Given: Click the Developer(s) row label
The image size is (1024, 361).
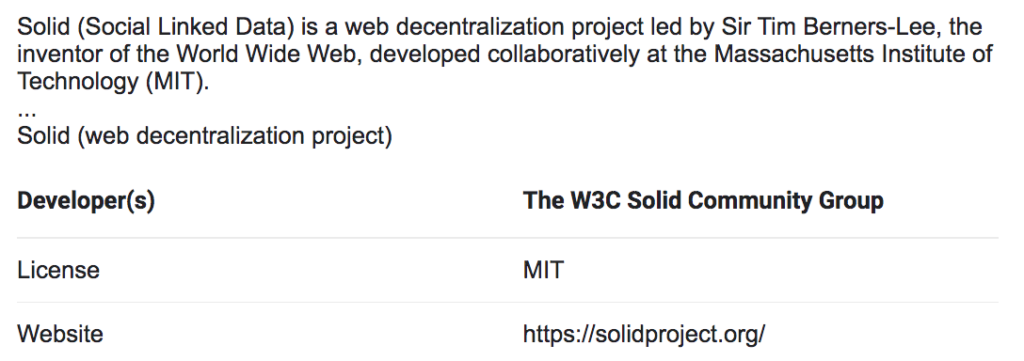Looking at the screenshot, I should (x=86, y=201).
